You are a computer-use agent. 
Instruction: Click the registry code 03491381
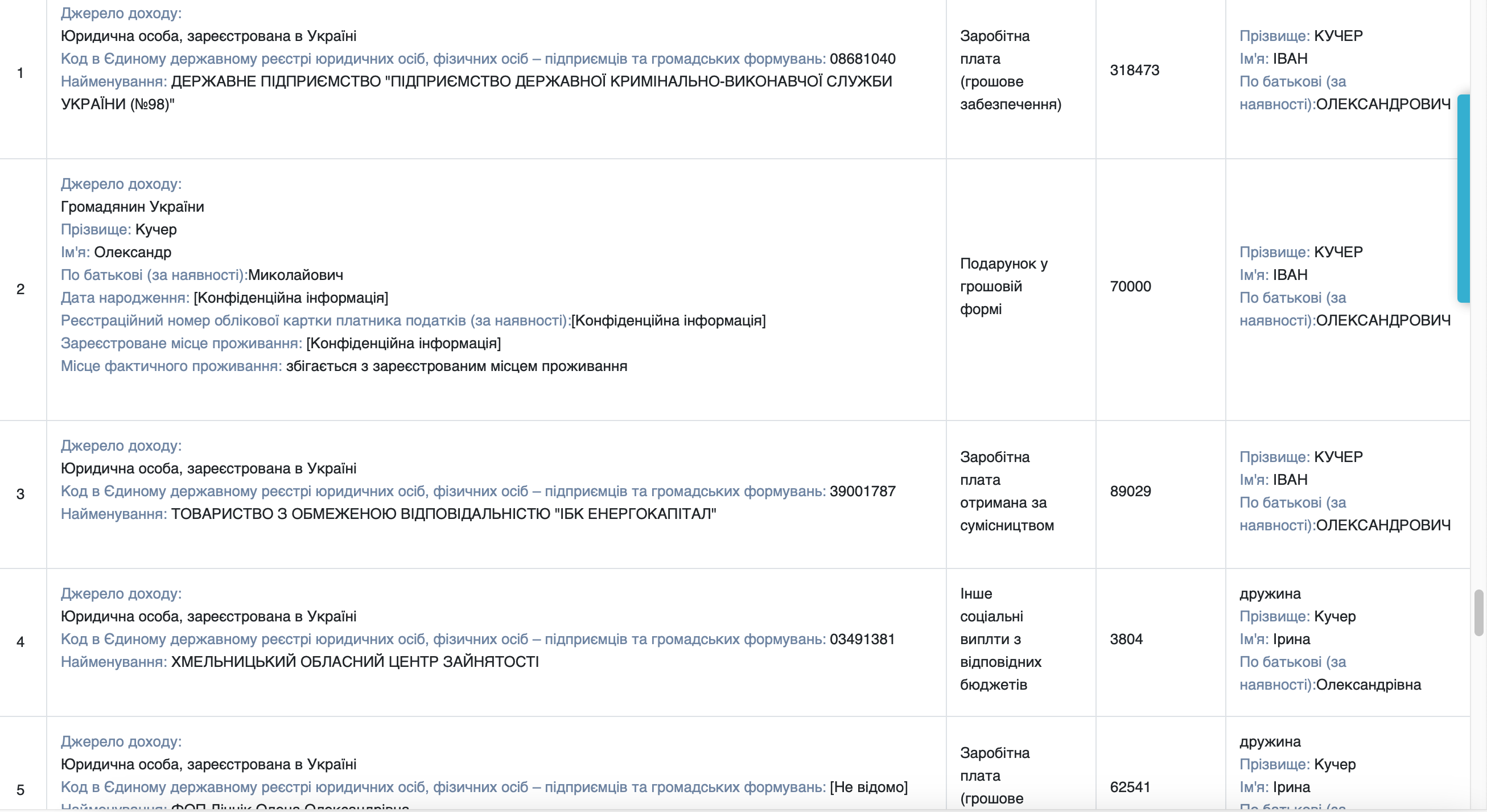[x=862, y=639]
